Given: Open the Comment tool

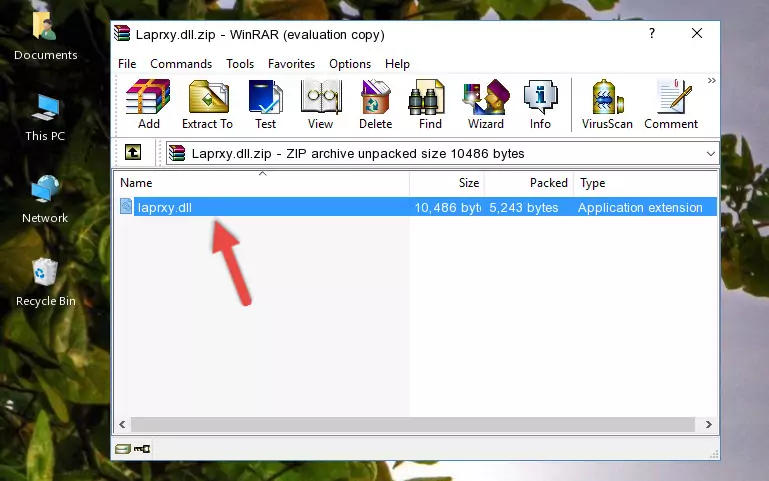Looking at the screenshot, I should 671,104.
